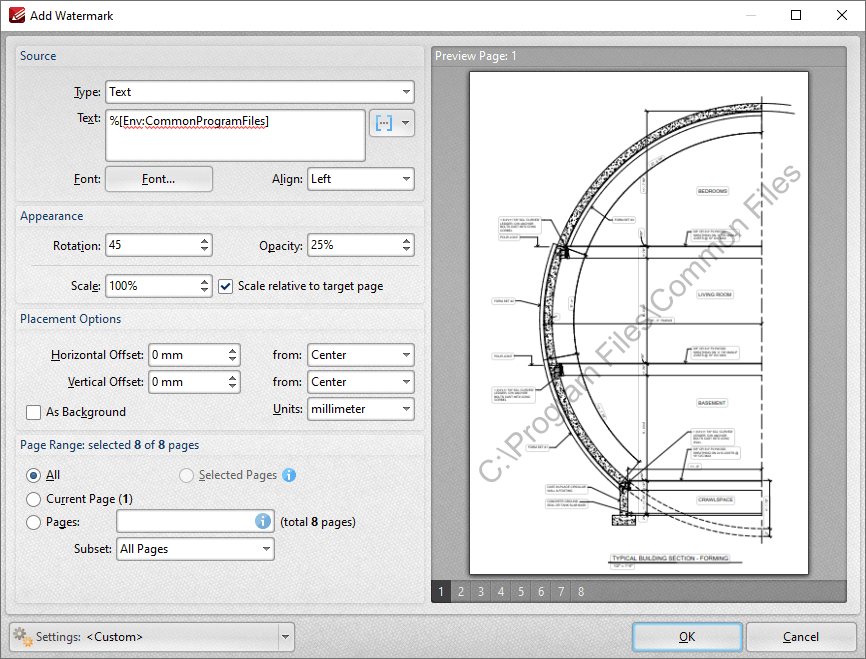Switch preview to page 1
The height and width of the screenshot is (659, 866).
pos(441,592)
